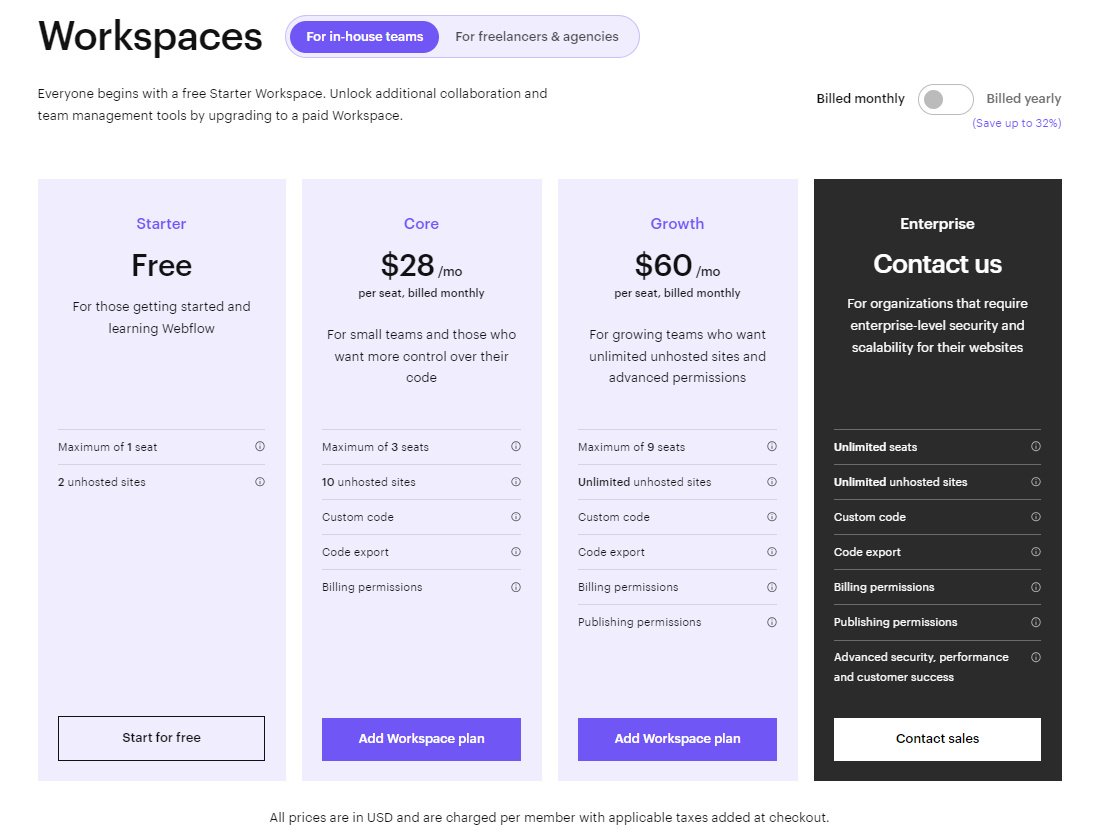Open info icon for Starter Maximum of 1 seat
This screenshot has width=1114, height=836.
click(x=260, y=447)
